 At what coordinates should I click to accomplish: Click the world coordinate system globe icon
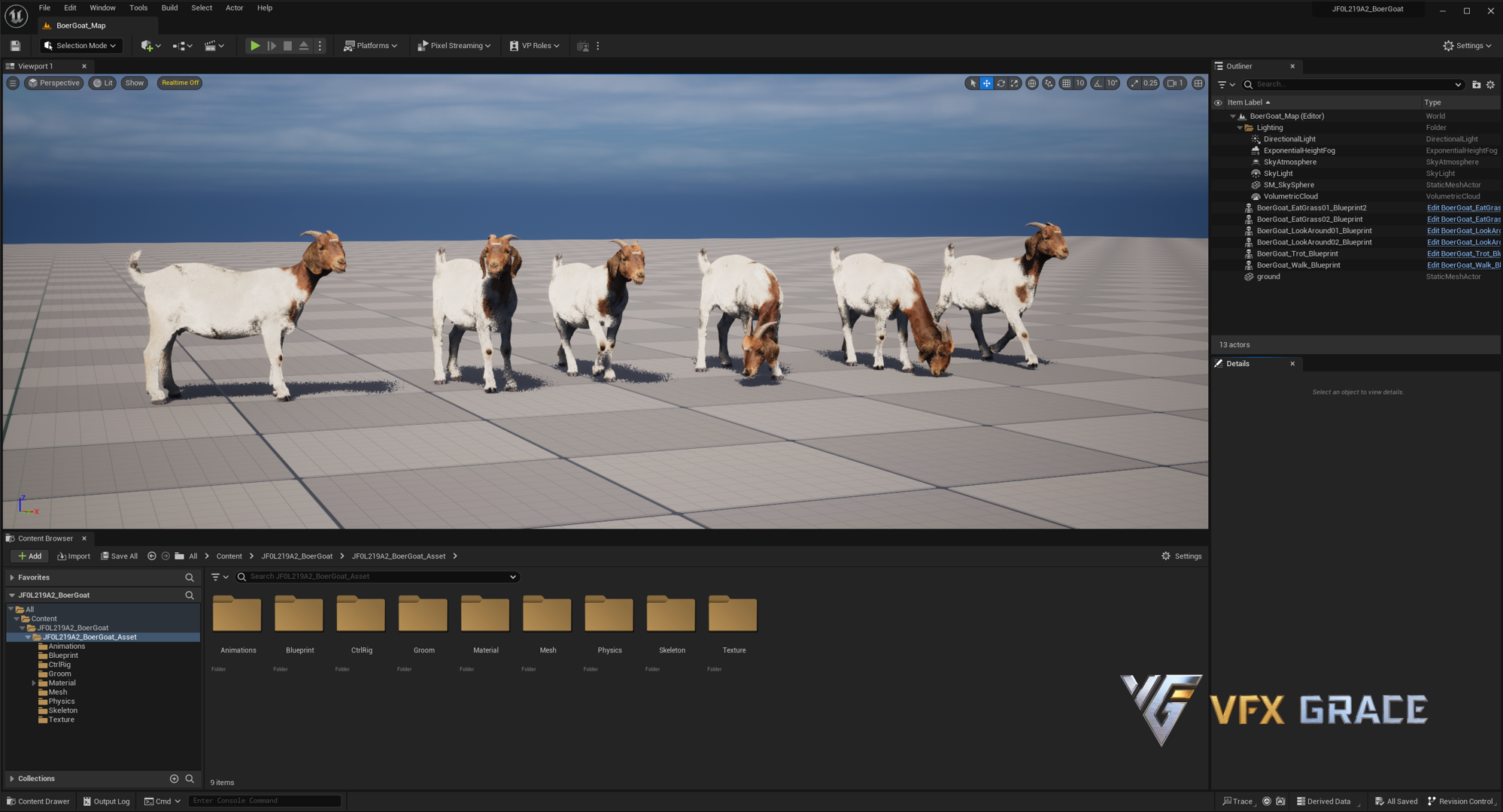(x=1032, y=83)
